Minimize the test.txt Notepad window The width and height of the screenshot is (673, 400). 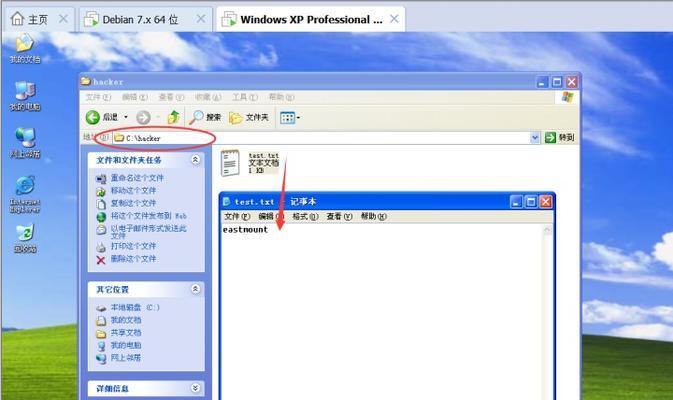(516, 202)
